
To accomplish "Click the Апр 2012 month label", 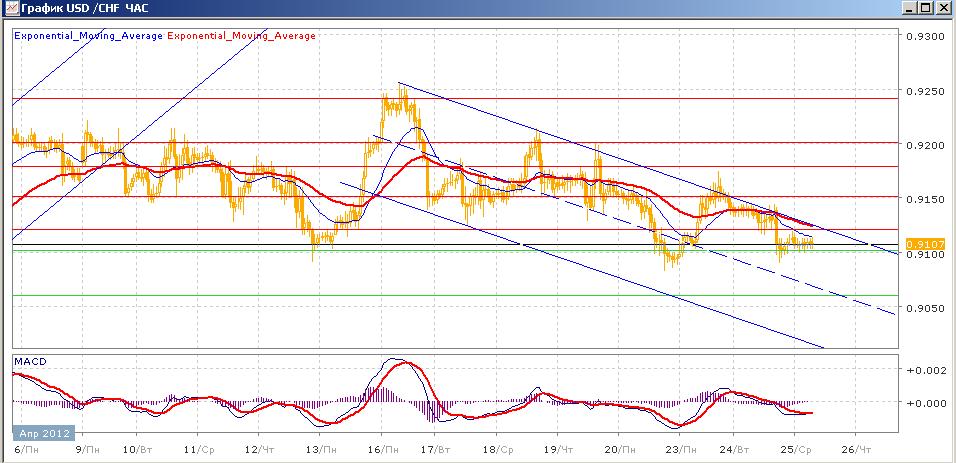I will point(43,433).
